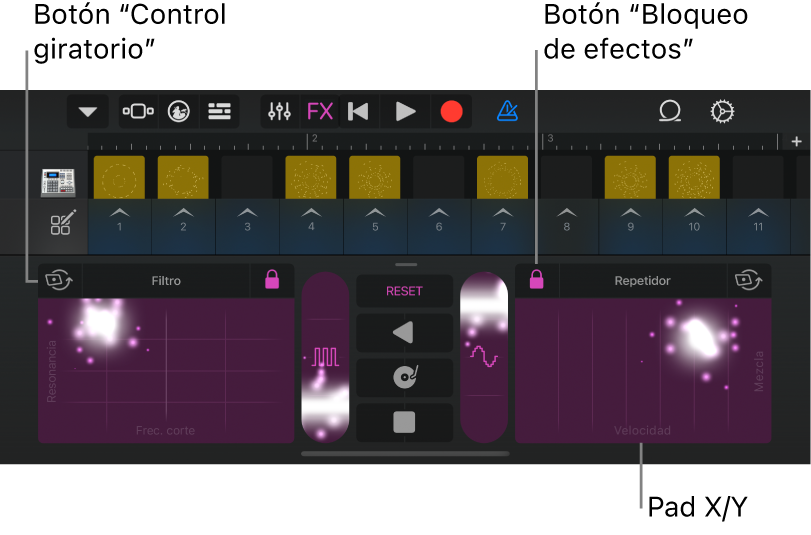
Task: Select the drum machine track icon
Action: [58, 183]
